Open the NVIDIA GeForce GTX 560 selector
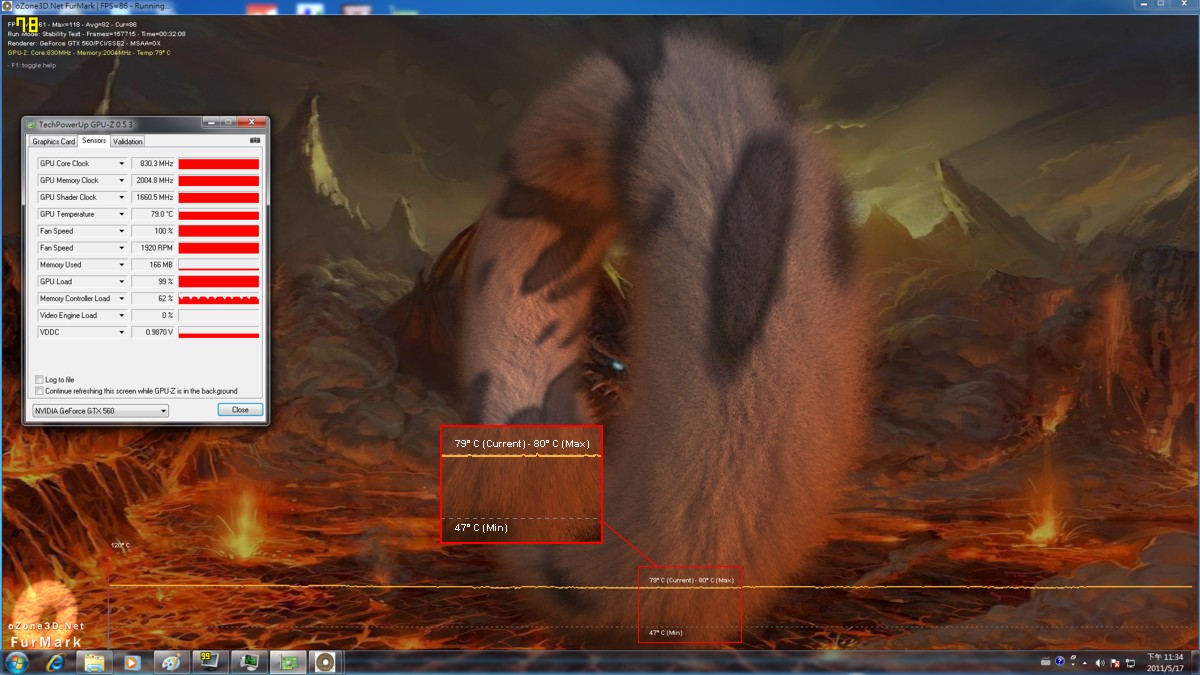The width and height of the screenshot is (1200, 675). 100,410
